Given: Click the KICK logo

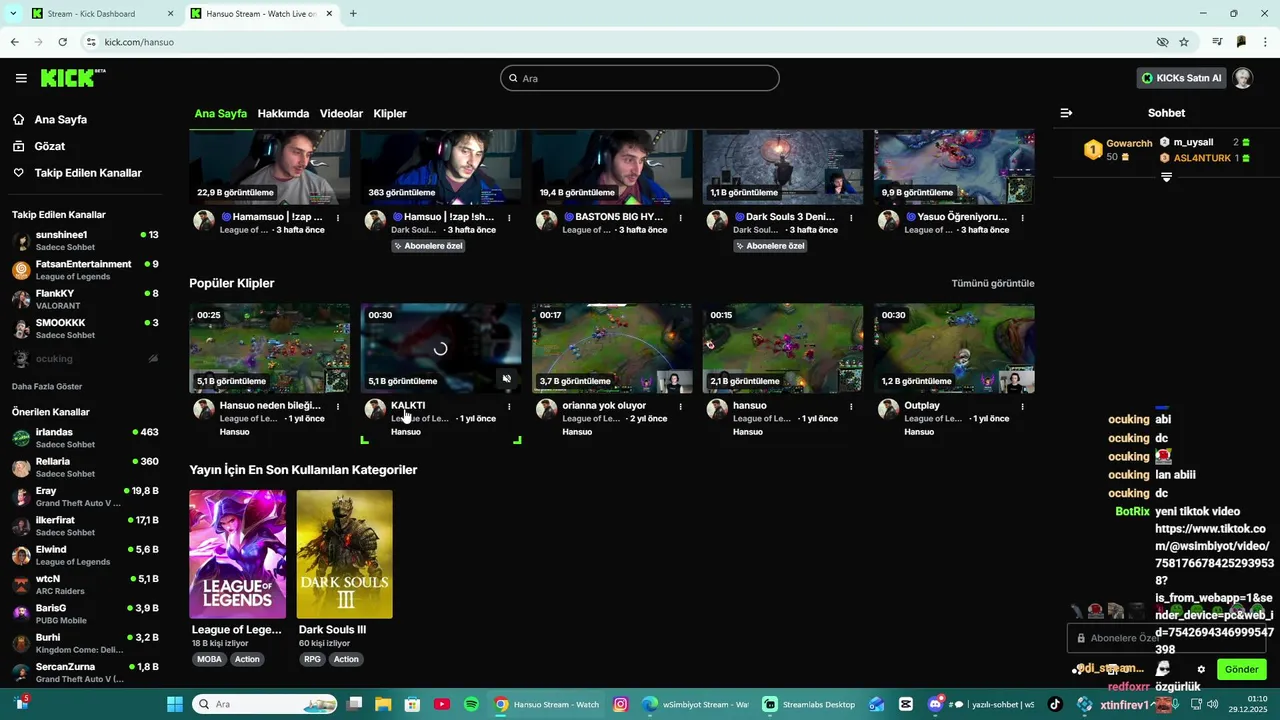Looking at the screenshot, I should (x=73, y=78).
